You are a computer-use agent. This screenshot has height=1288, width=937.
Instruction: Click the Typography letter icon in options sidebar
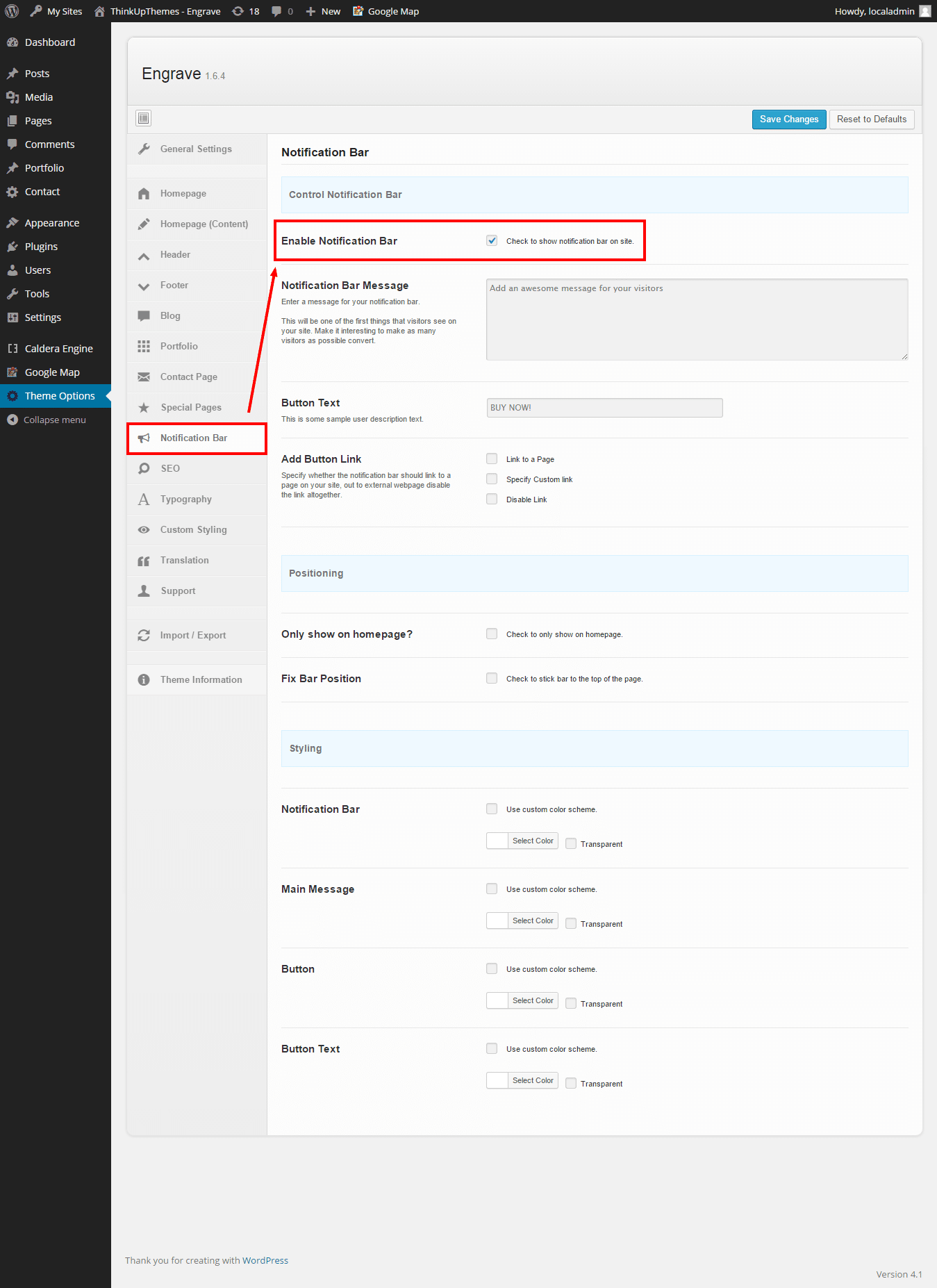pyautogui.click(x=144, y=499)
